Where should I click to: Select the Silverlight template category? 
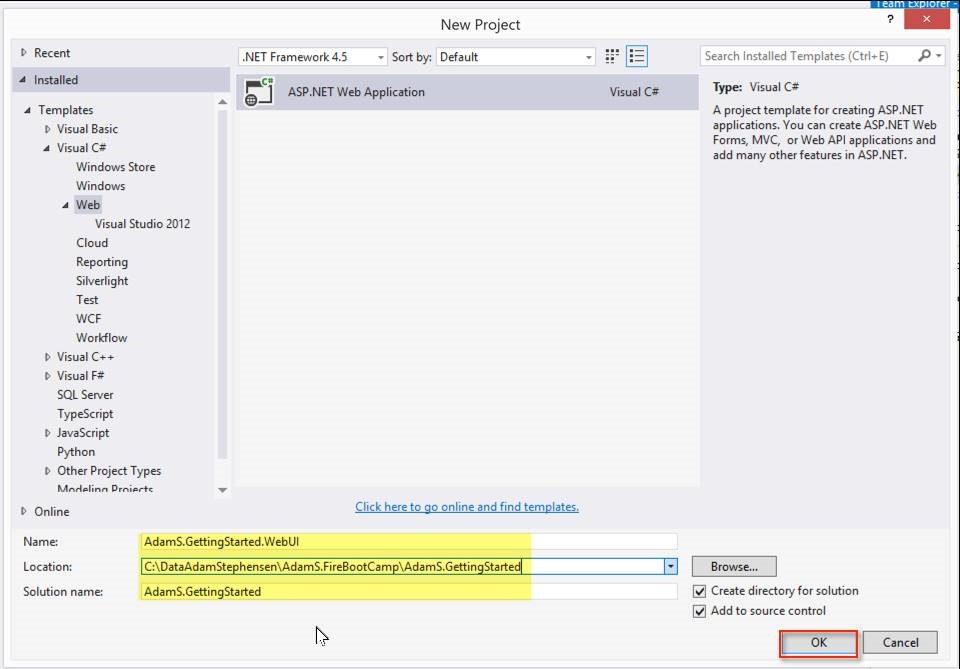pos(102,281)
